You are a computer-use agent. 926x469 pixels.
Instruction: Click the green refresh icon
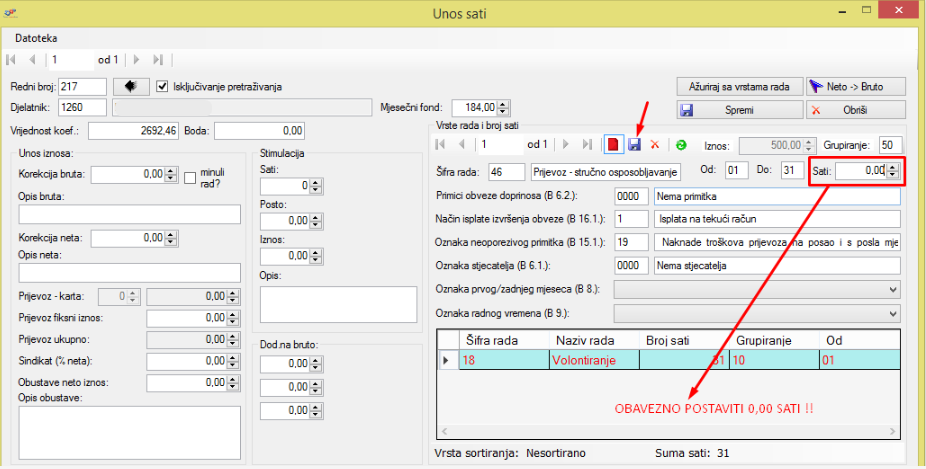pos(681,144)
